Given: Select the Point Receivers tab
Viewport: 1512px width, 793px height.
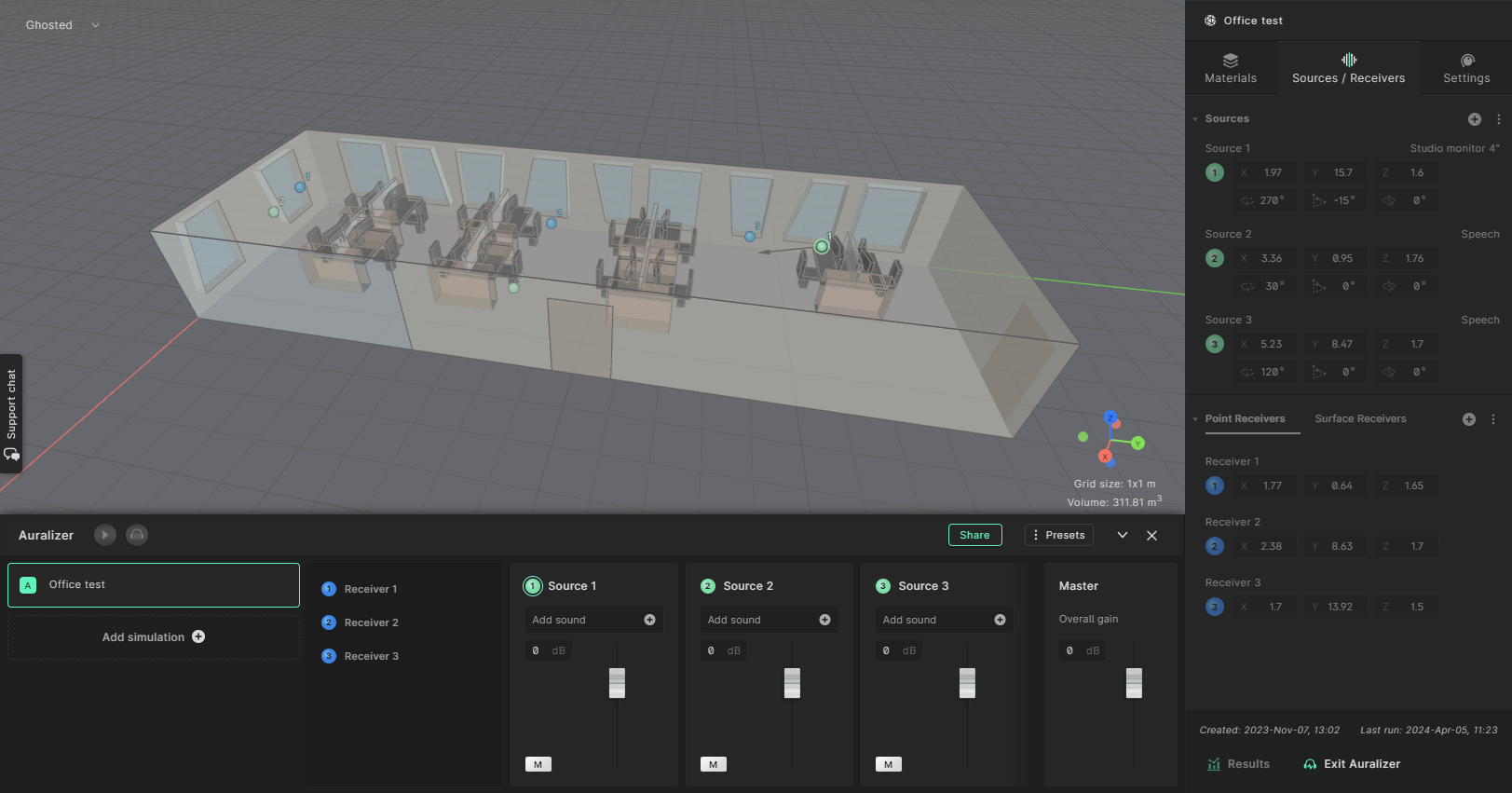Looking at the screenshot, I should (x=1245, y=419).
